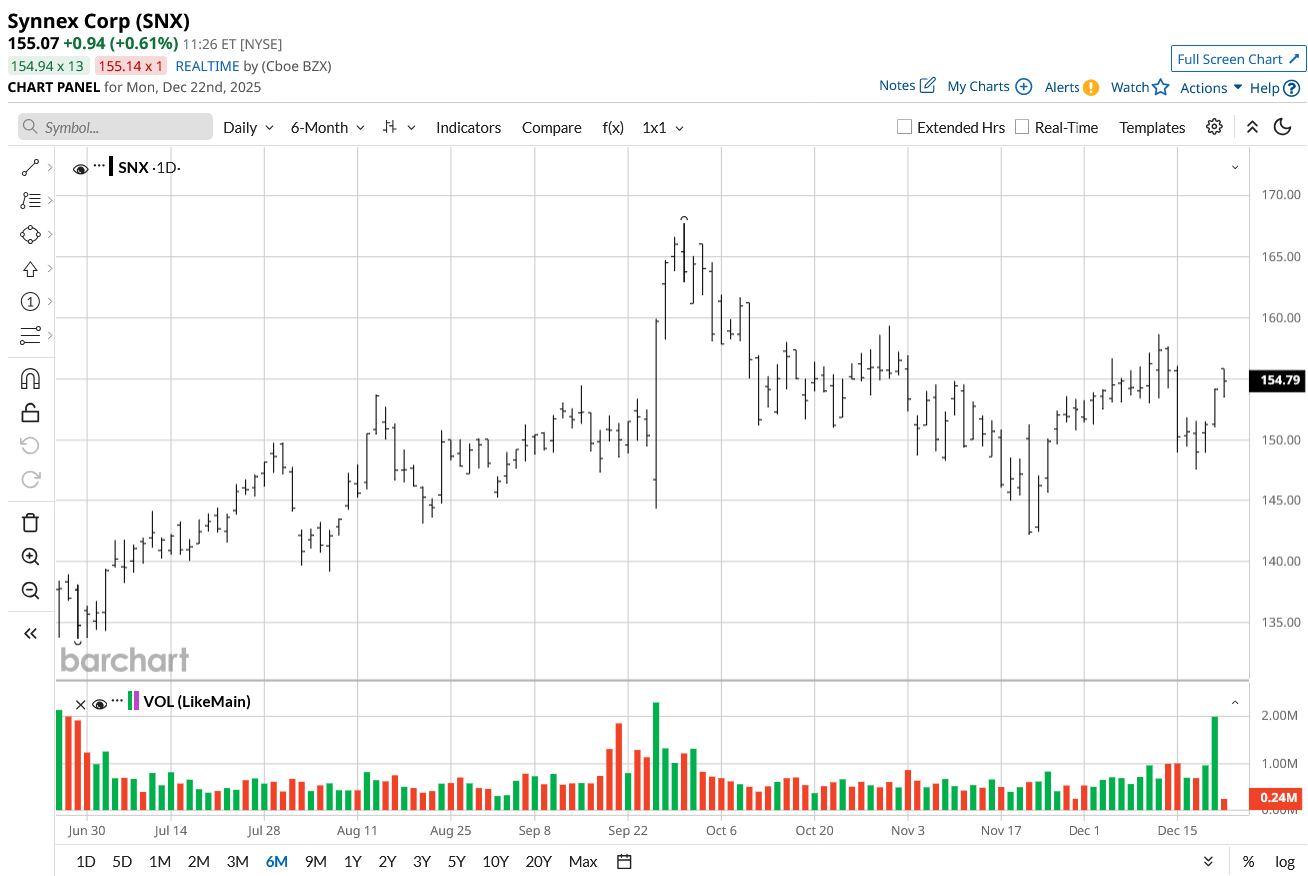The height and width of the screenshot is (876, 1308).
Task: Toggle VOL indicator visibility eye
Action: pos(99,704)
